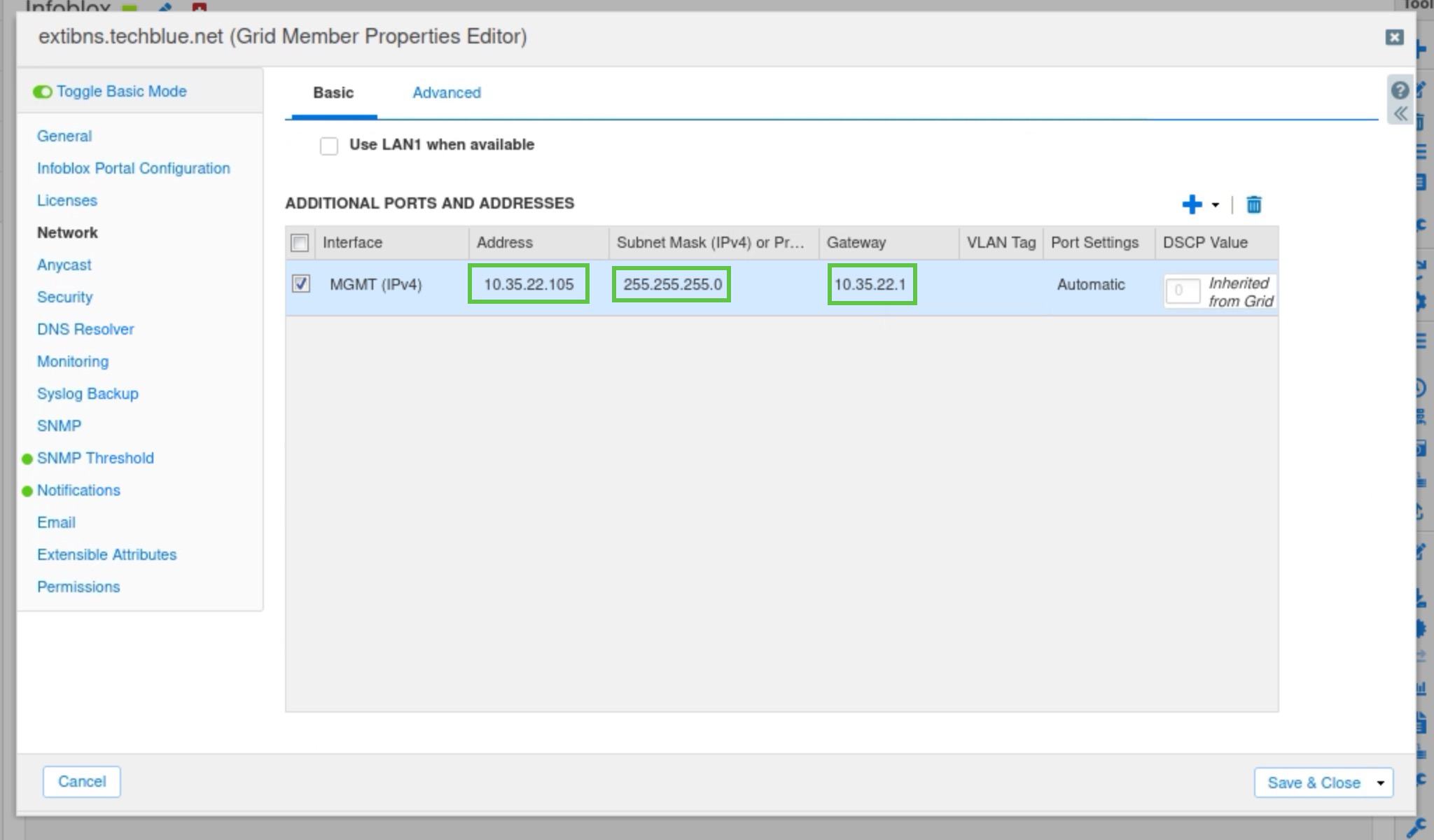The image size is (1434, 840).
Task: Uncheck the MGMT (IPv4) row checkbox
Action: click(x=301, y=283)
